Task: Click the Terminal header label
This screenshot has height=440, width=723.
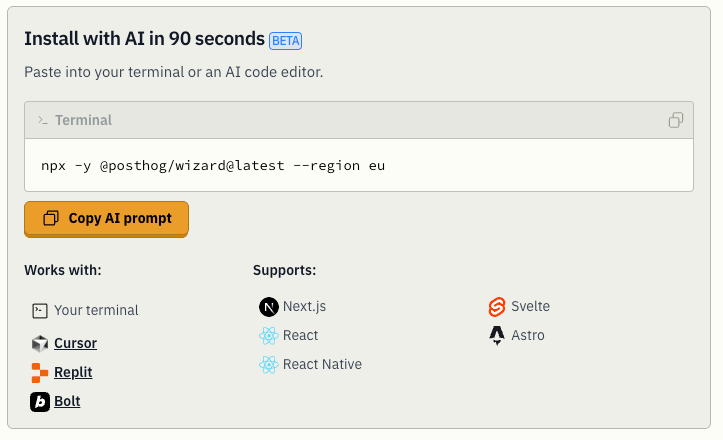Action: (83, 120)
